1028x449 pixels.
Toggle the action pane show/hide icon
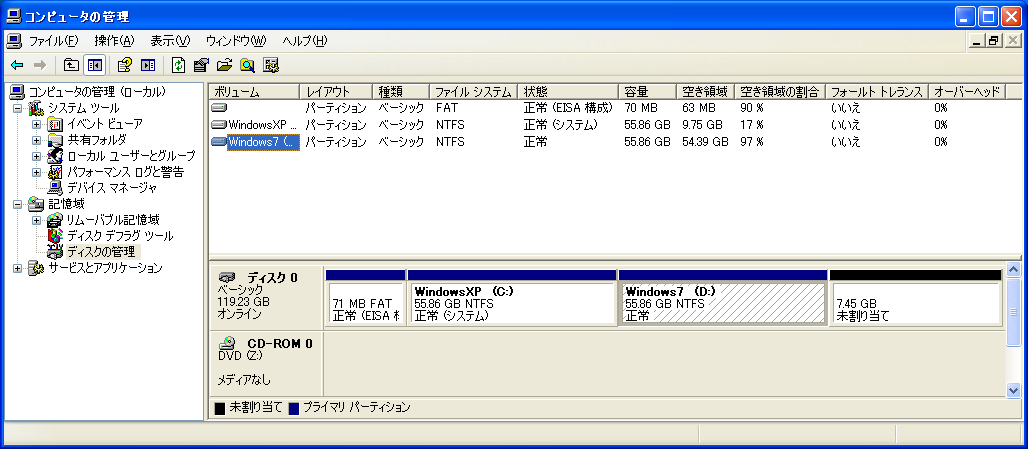click(x=148, y=65)
